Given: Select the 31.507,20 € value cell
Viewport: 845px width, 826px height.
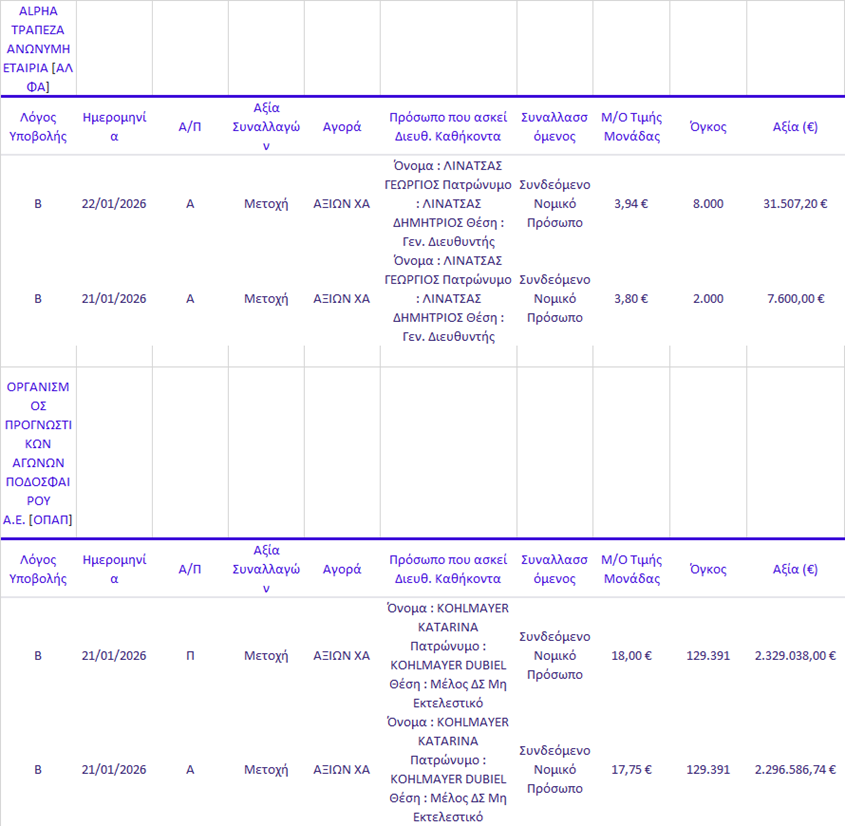Looking at the screenshot, I should 795,204.
